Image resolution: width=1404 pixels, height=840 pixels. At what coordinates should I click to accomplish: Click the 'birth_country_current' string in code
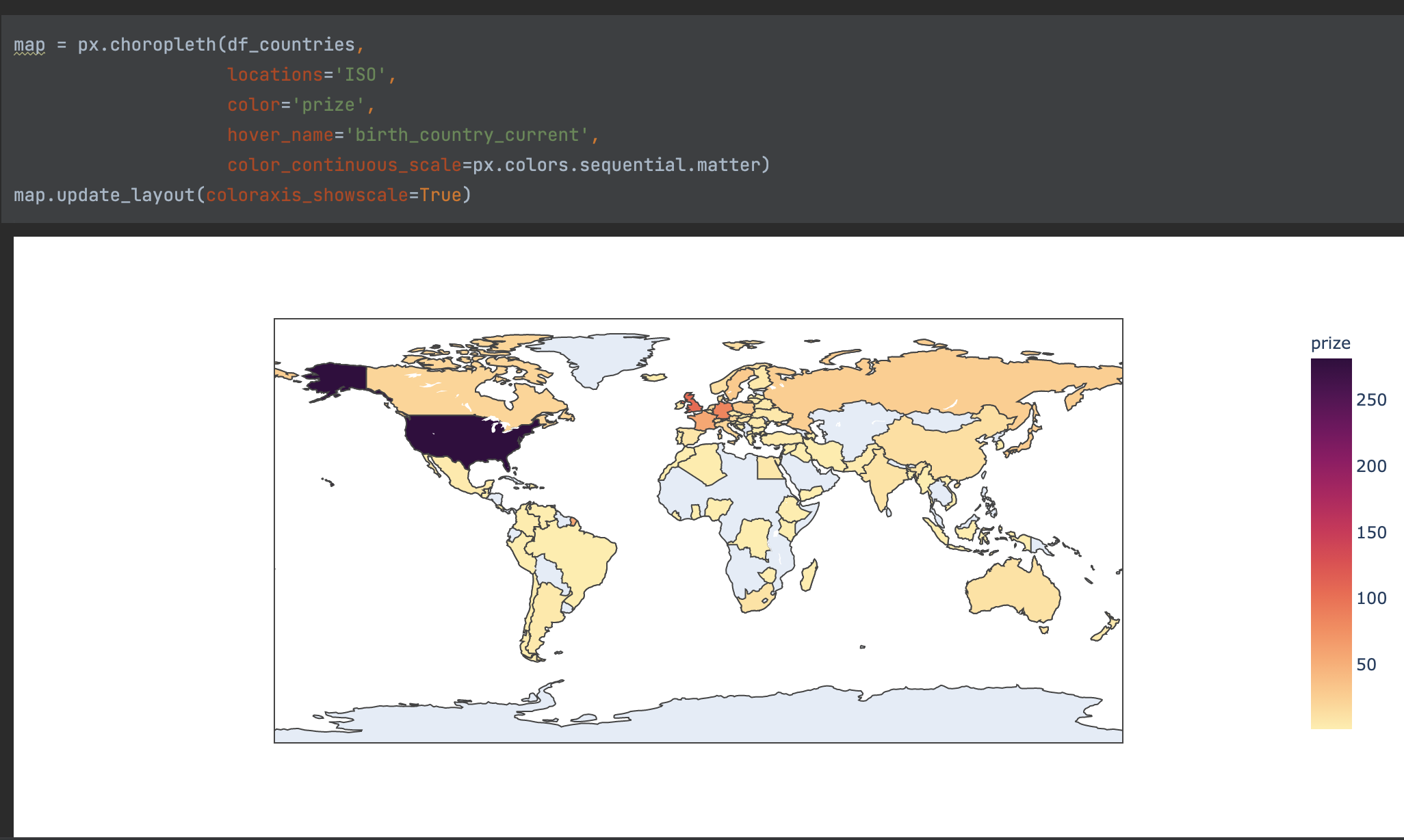[467, 135]
